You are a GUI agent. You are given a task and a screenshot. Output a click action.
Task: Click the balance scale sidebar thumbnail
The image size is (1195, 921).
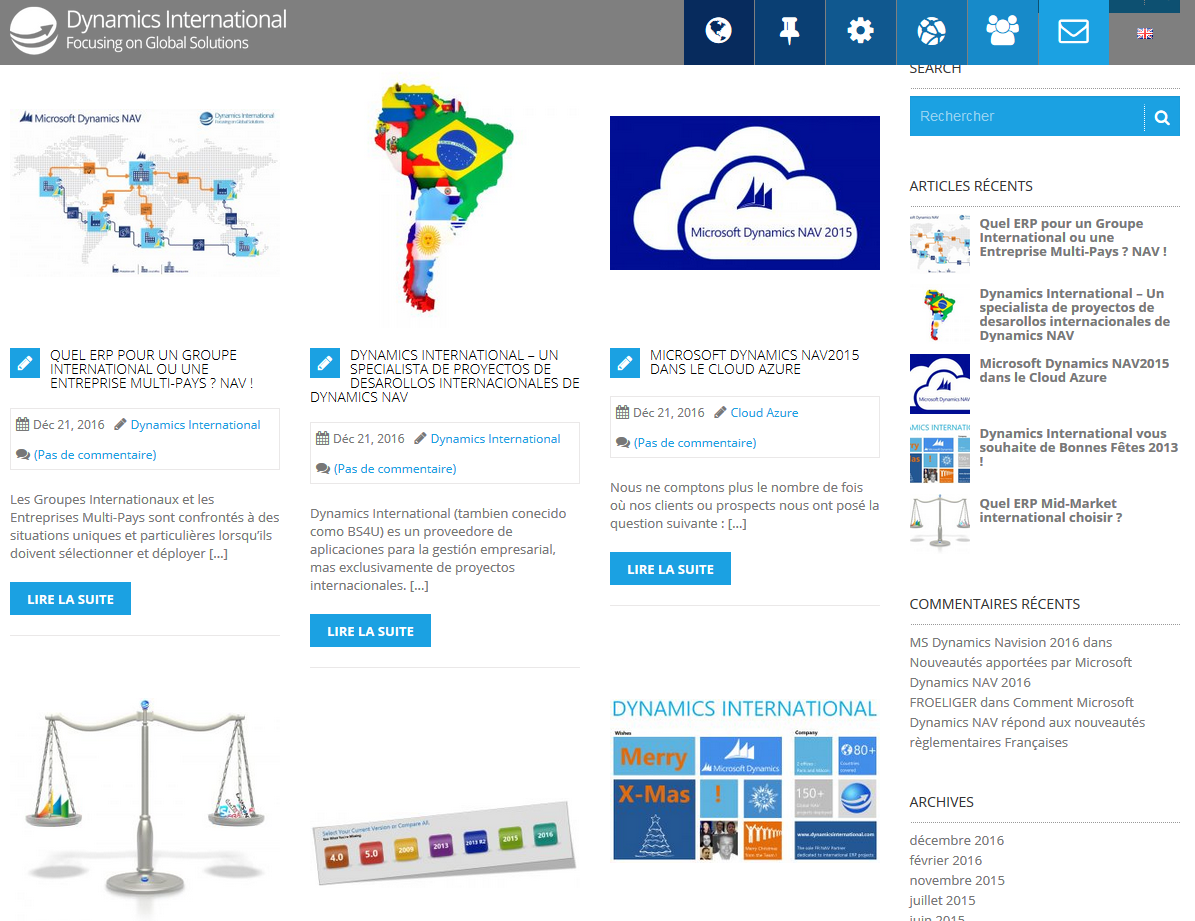tap(939, 518)
